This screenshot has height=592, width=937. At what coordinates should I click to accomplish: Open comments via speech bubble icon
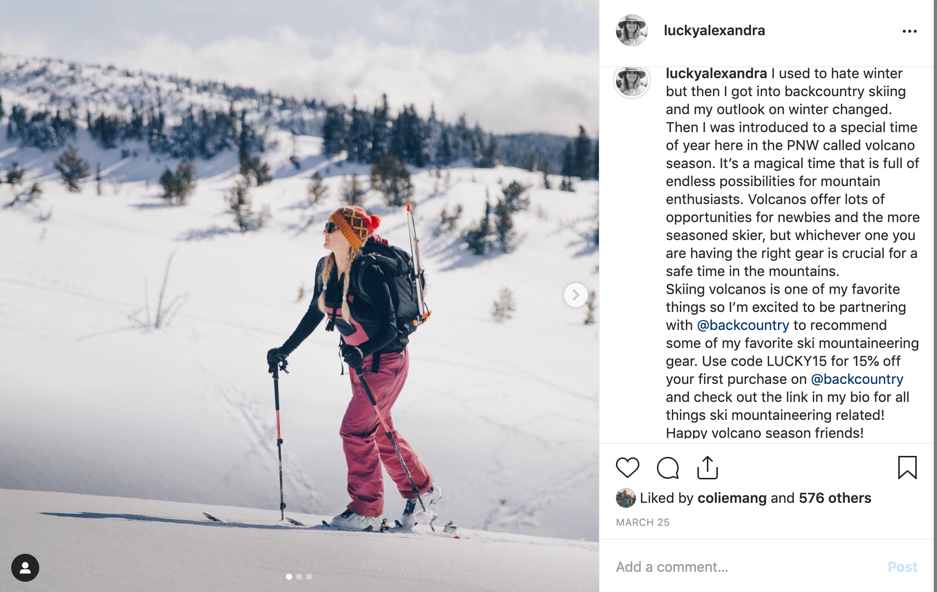[x=667, y=468]
